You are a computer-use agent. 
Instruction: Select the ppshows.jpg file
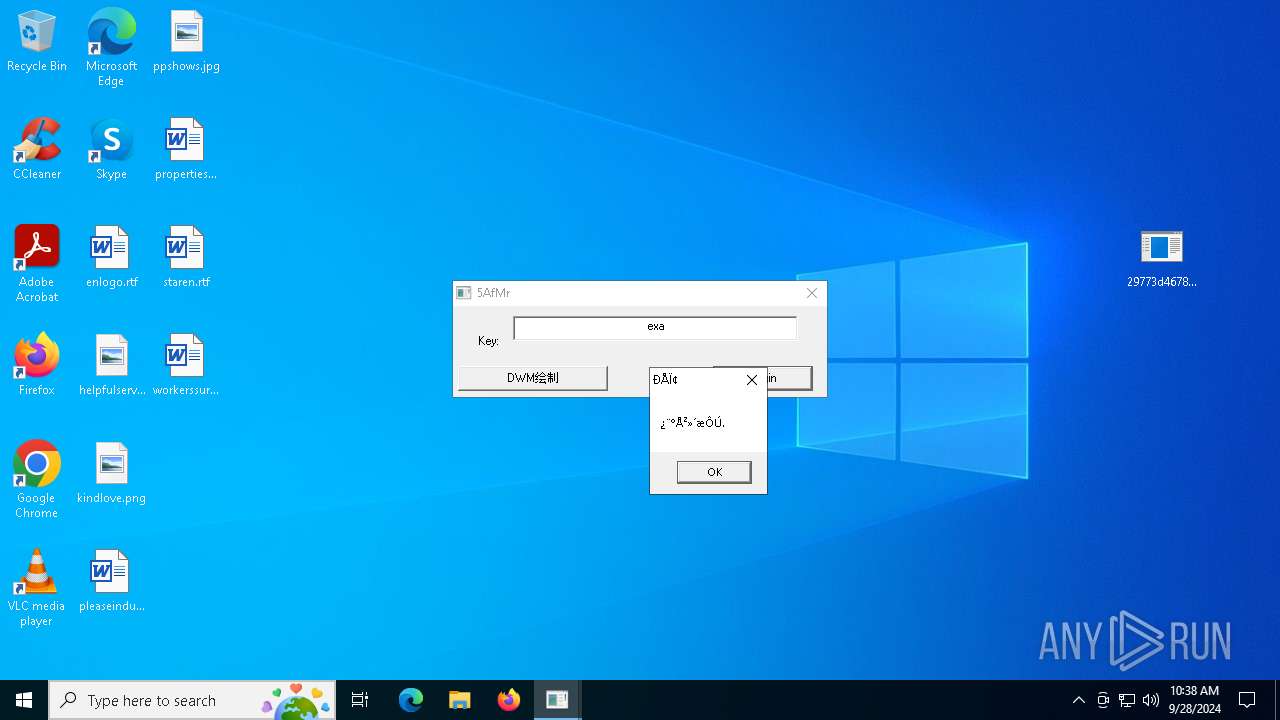pyautogui.click(x=186, y=42)
